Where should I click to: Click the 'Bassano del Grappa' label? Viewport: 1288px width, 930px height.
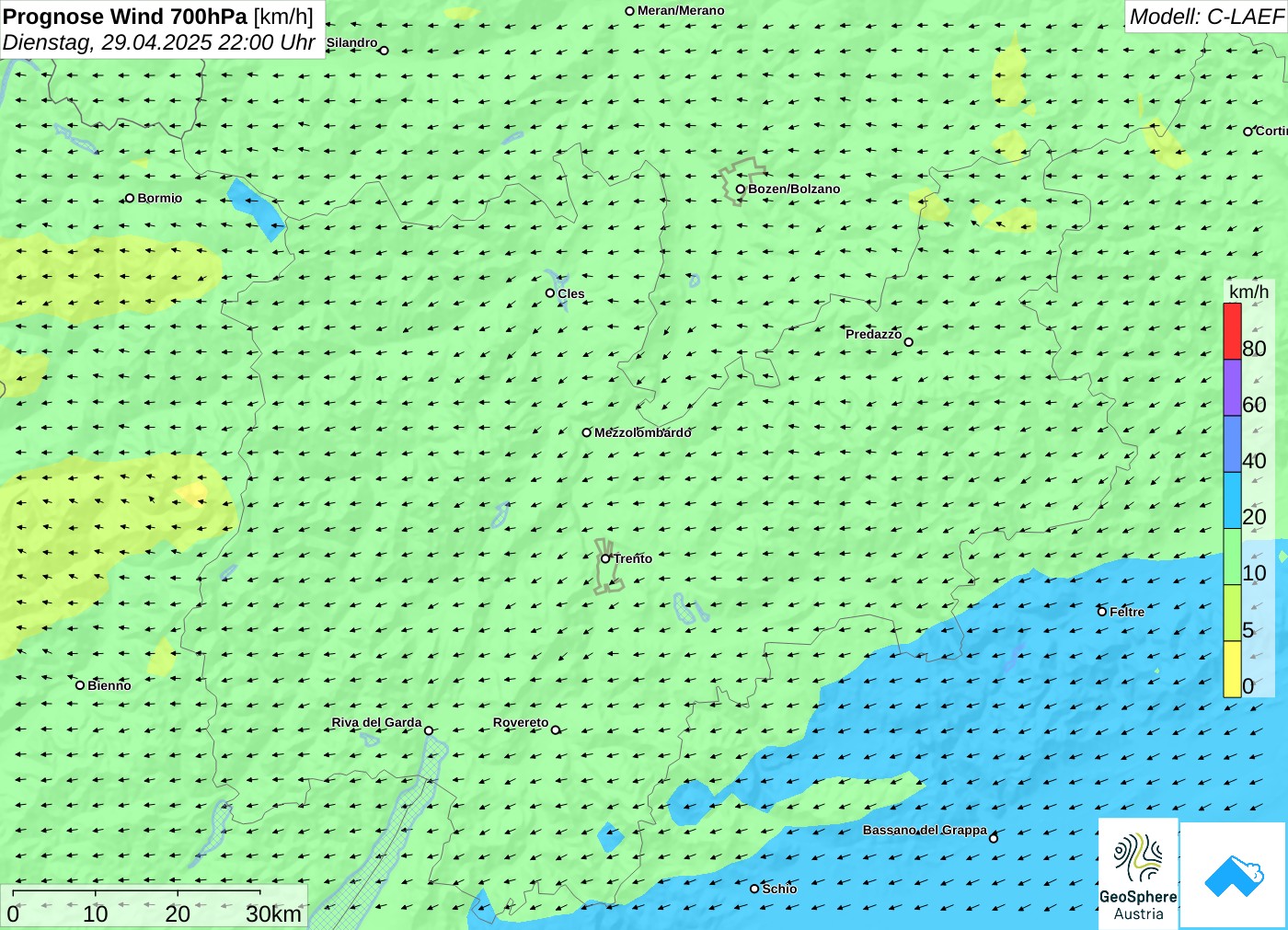(925, 830)
